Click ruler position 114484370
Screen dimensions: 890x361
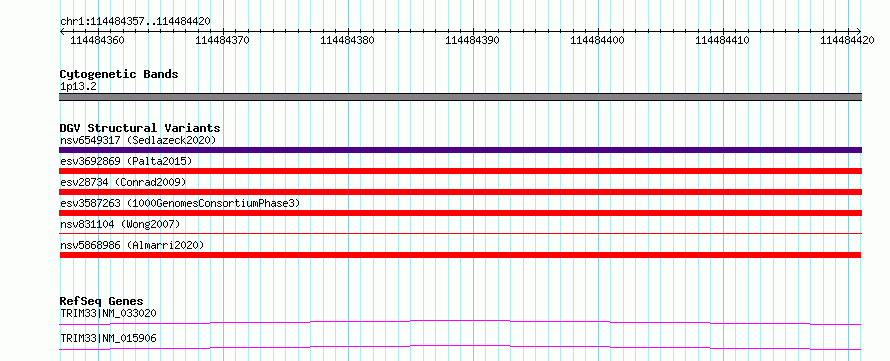click(x=222, y=40)
